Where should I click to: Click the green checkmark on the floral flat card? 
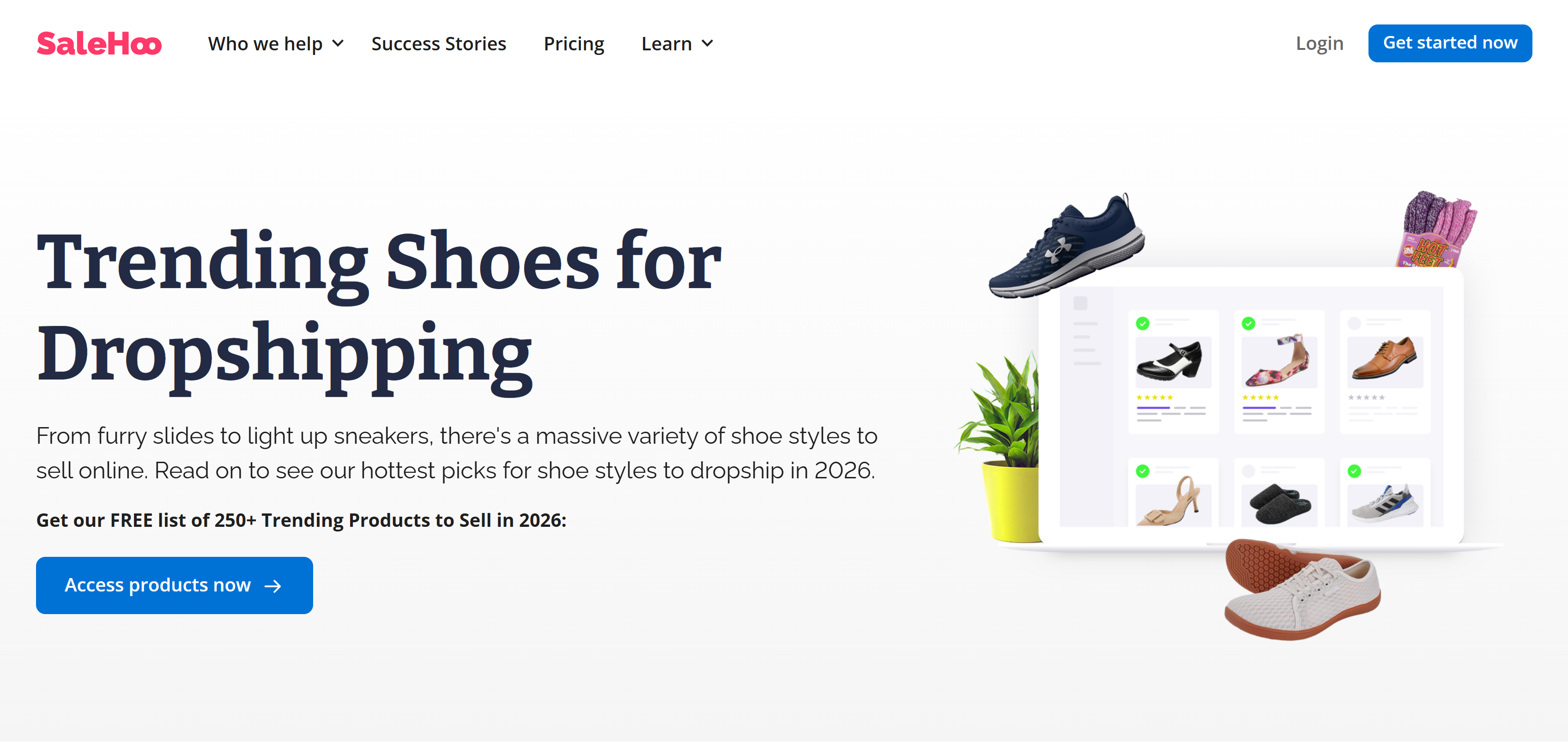click(x=1249, y=324)
